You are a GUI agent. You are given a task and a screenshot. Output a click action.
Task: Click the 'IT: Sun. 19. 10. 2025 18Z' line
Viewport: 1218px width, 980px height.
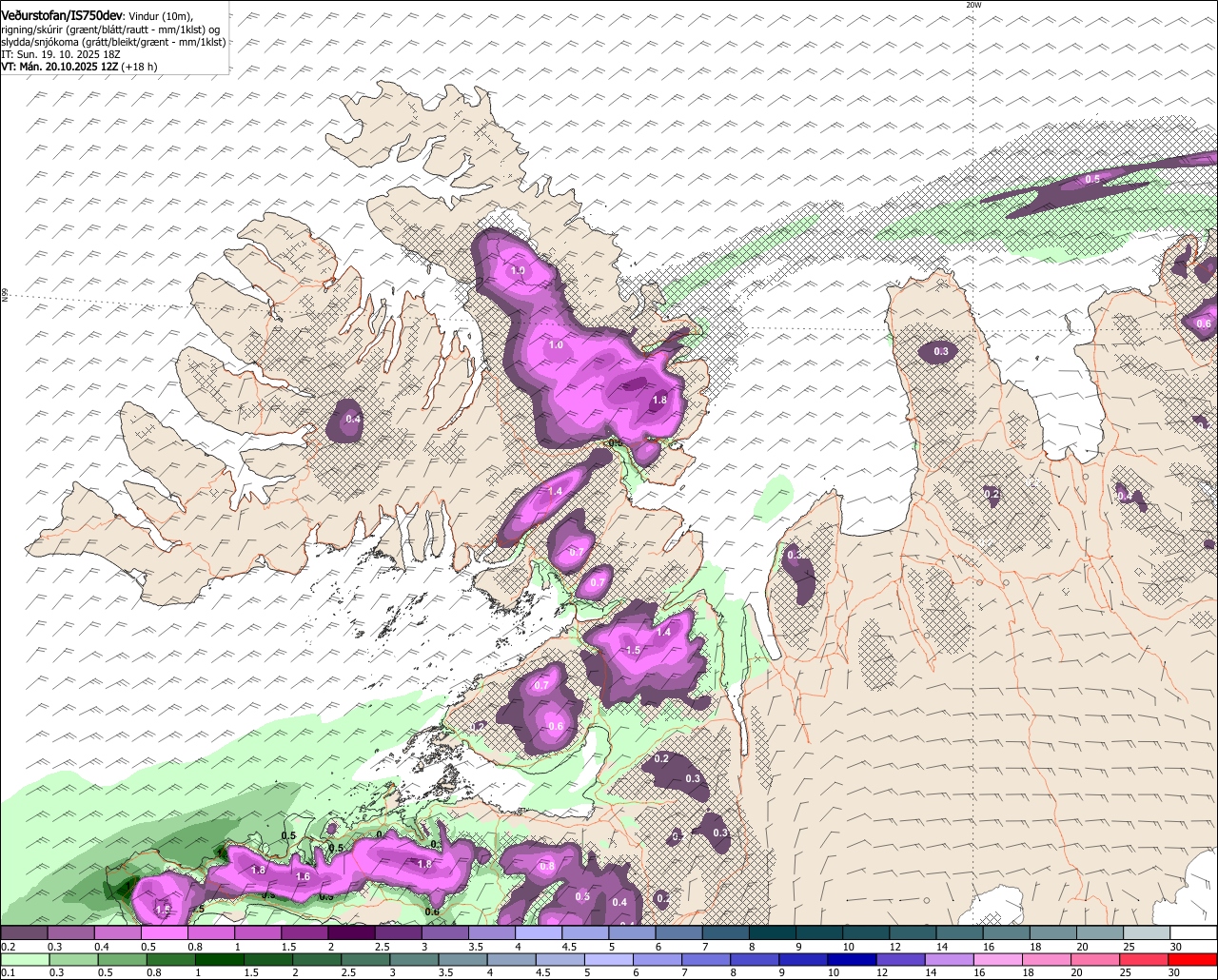[59, 54]
